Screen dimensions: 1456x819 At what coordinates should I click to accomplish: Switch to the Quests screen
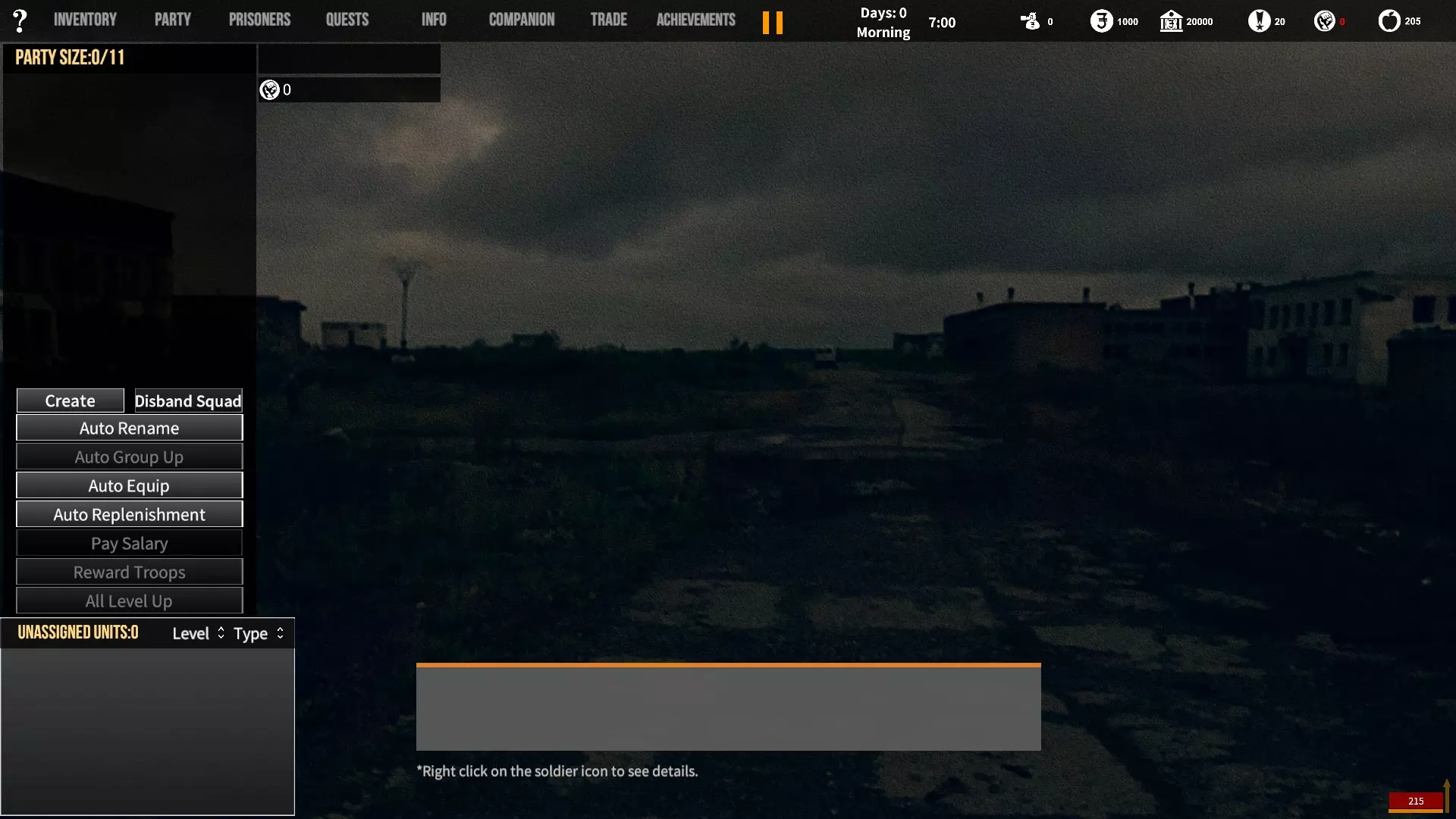click(347, 20)
